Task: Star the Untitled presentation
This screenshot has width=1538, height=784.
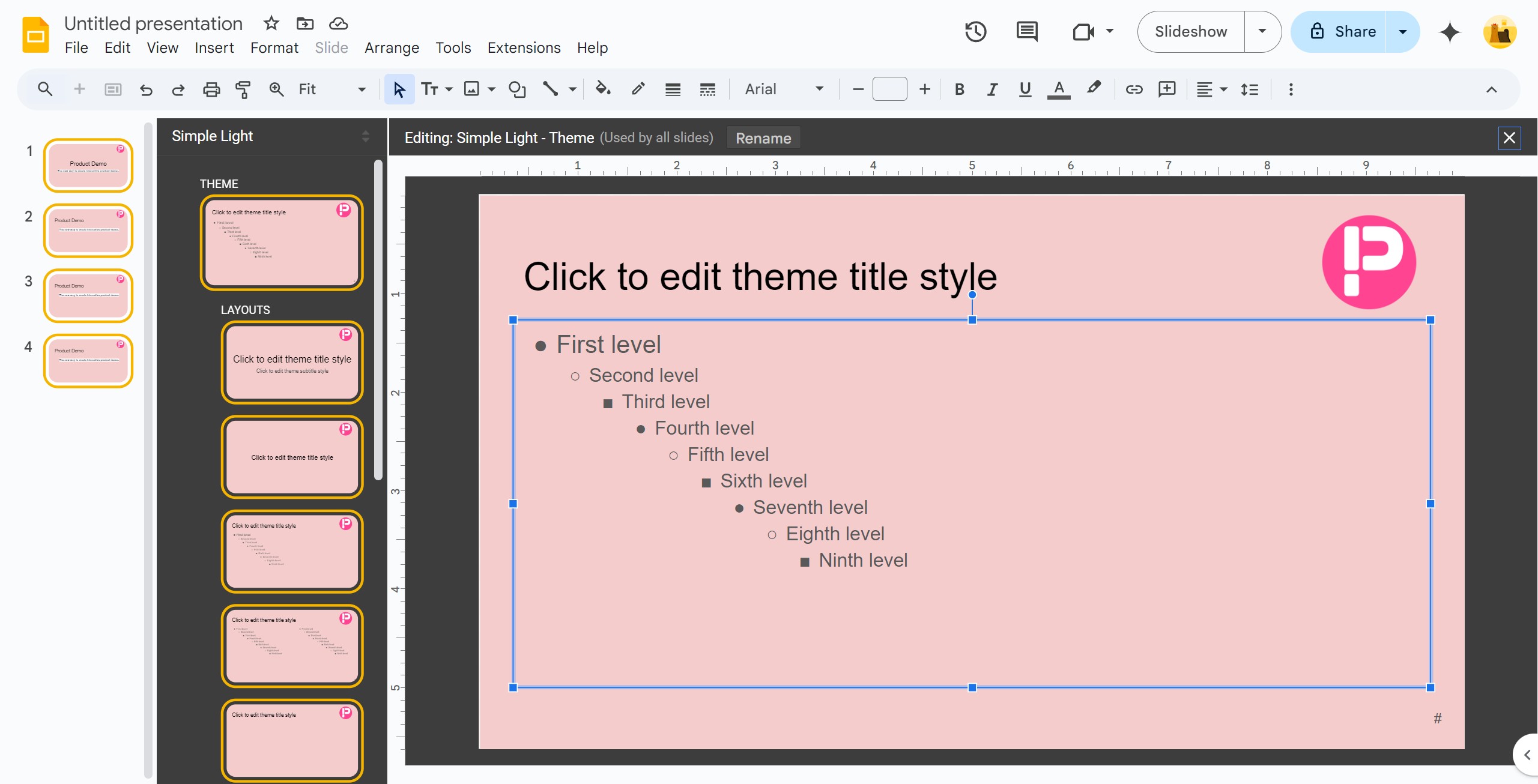Action: tap(271, 23)
